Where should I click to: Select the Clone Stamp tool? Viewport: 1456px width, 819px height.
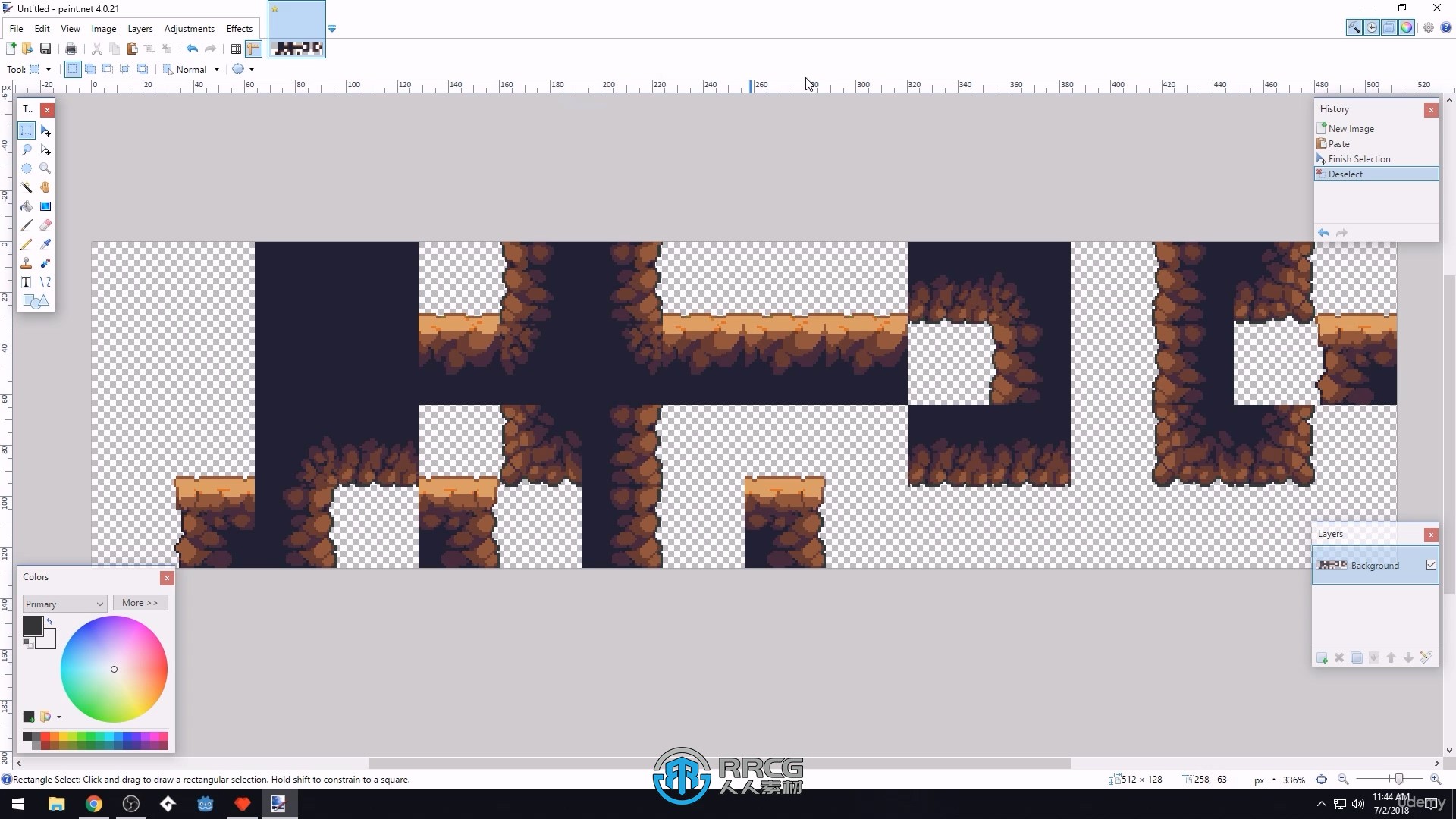(x=27, y=263)
